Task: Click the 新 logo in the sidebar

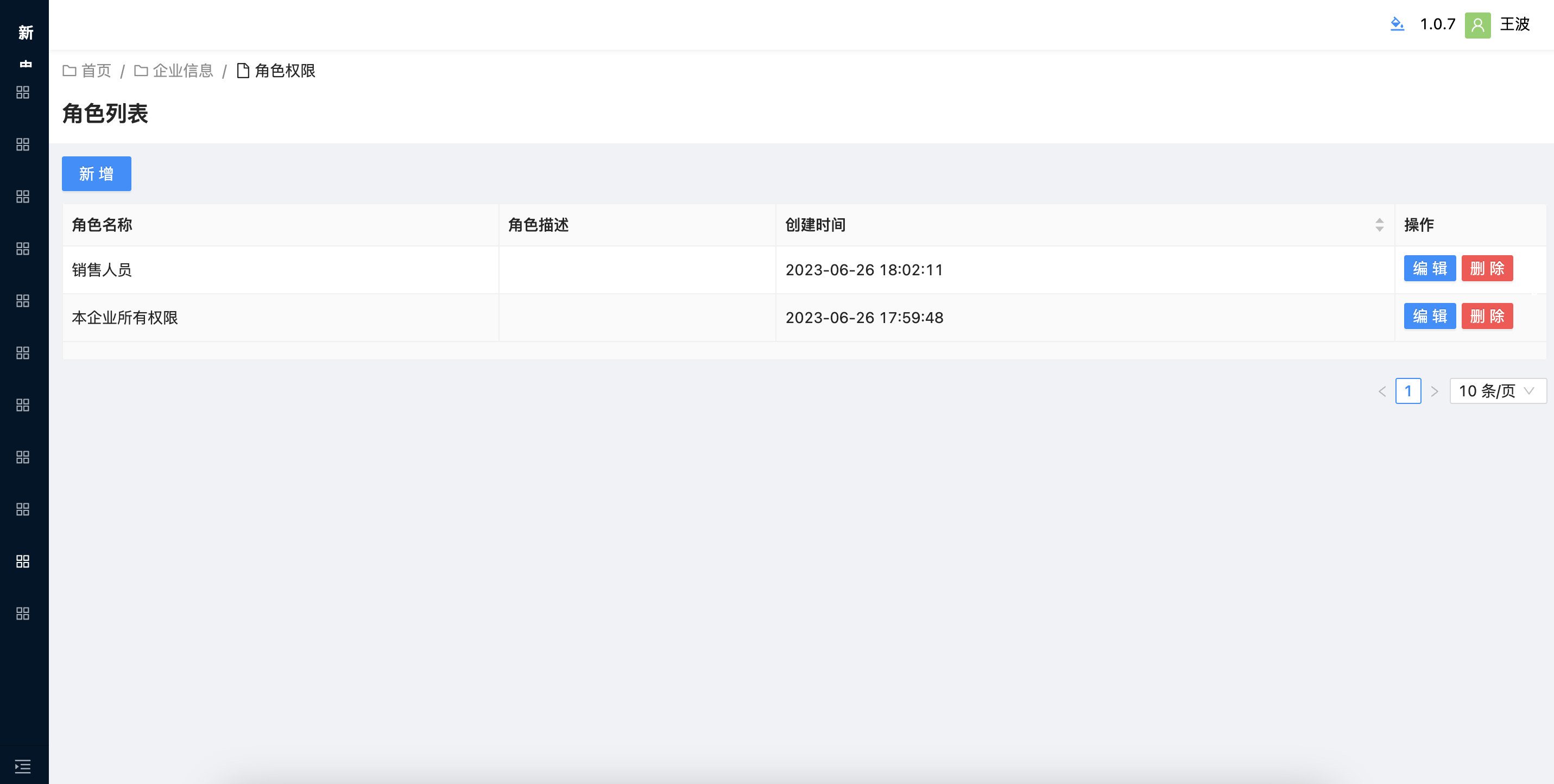Action: point(26,33)
